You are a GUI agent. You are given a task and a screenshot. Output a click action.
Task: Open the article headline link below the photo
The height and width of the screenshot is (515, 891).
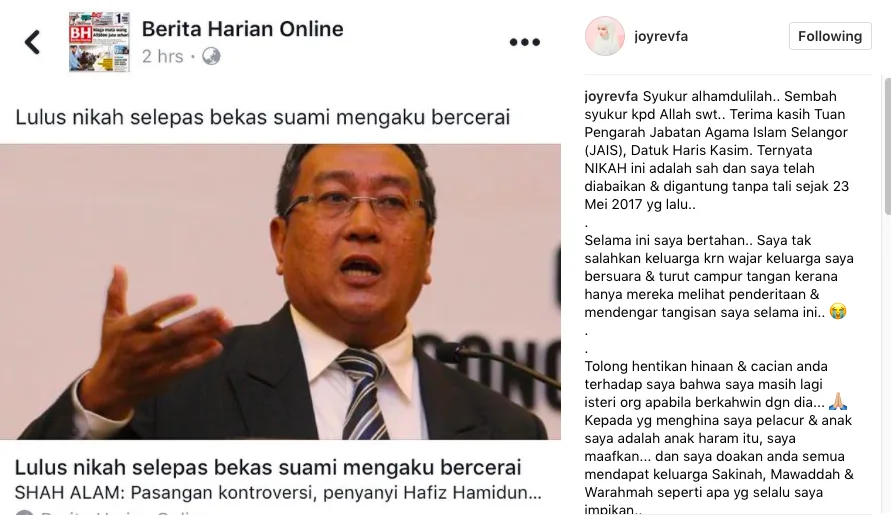point(268,467)
